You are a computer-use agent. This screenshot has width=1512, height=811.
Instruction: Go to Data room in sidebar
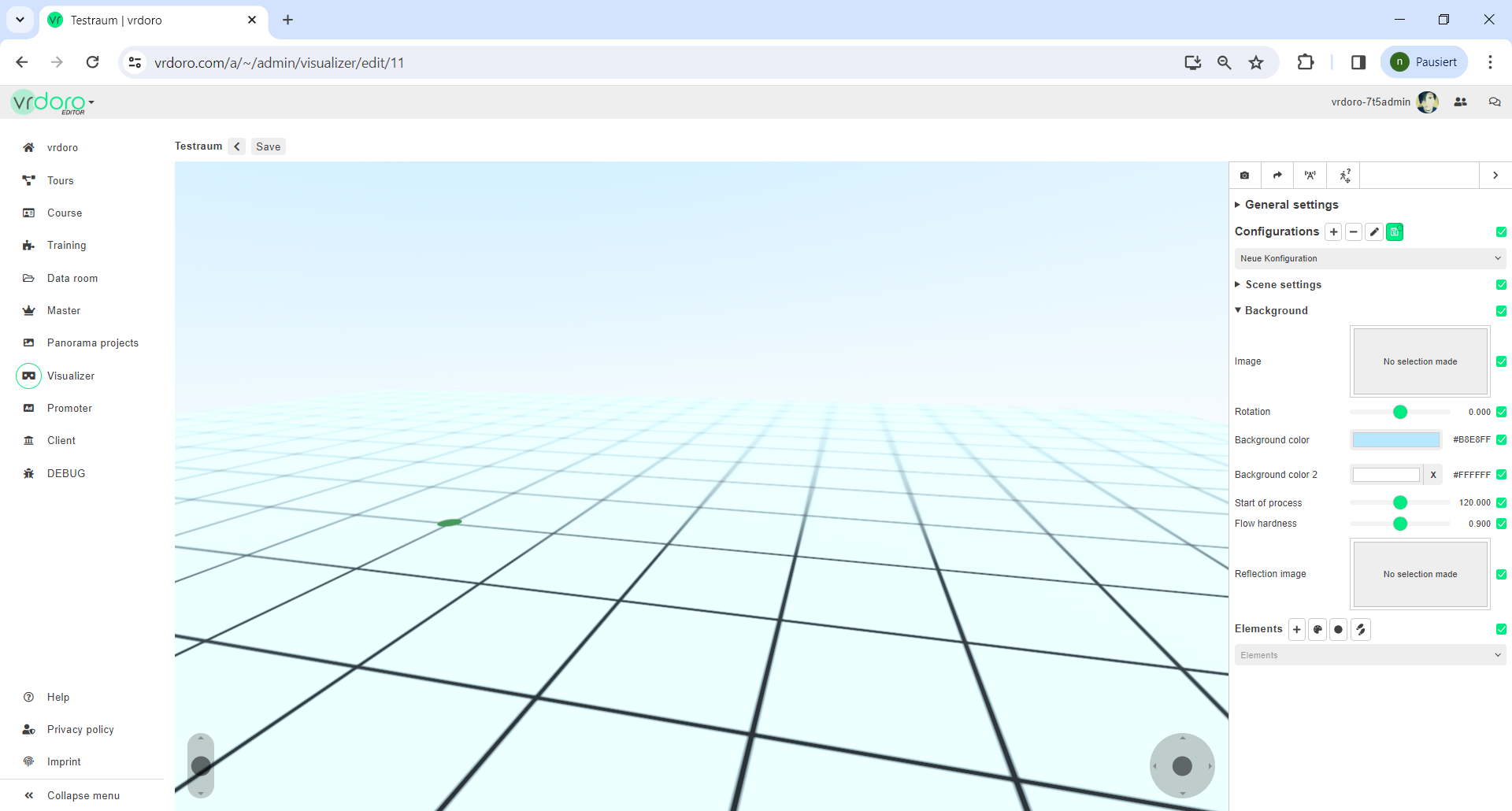(72, 279)
